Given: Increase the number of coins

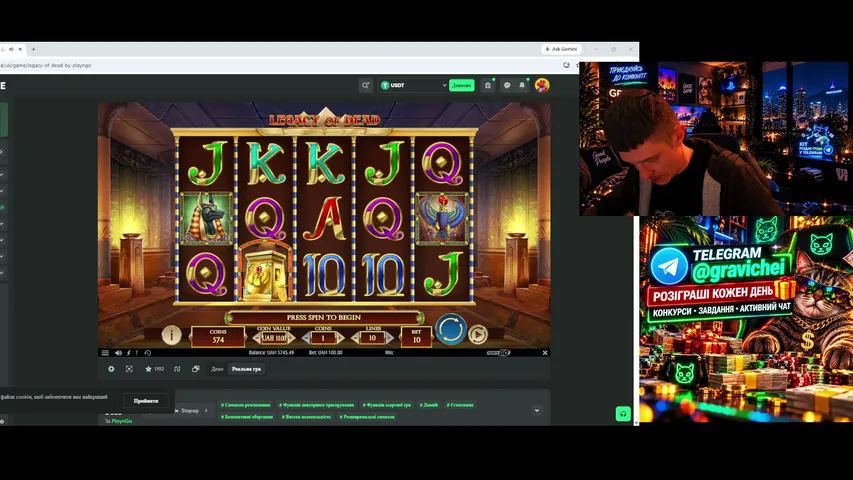Looking at the screenshot, I should (x=341, y=338).
